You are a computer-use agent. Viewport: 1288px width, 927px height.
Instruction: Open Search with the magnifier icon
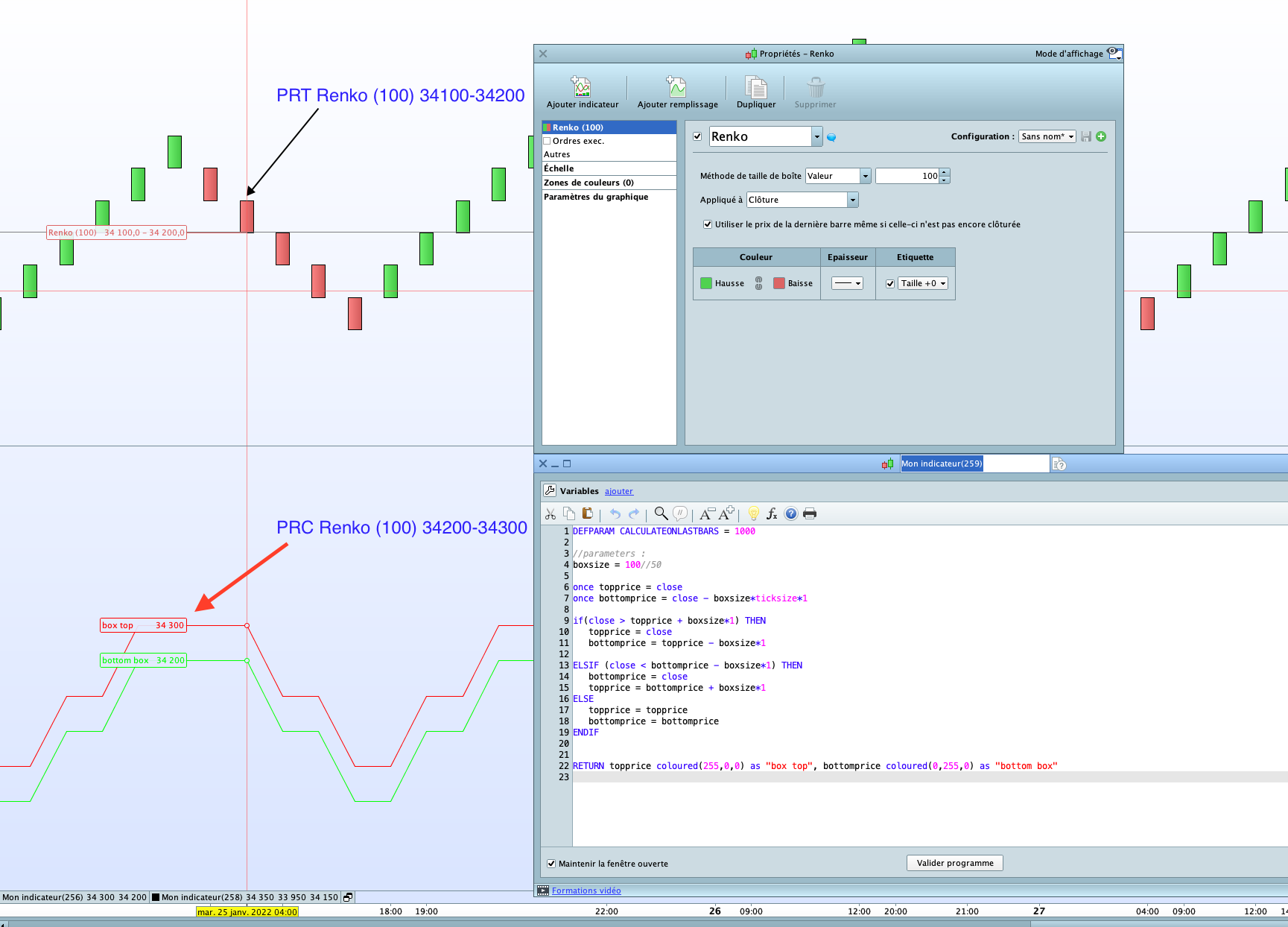click(661, 513)
